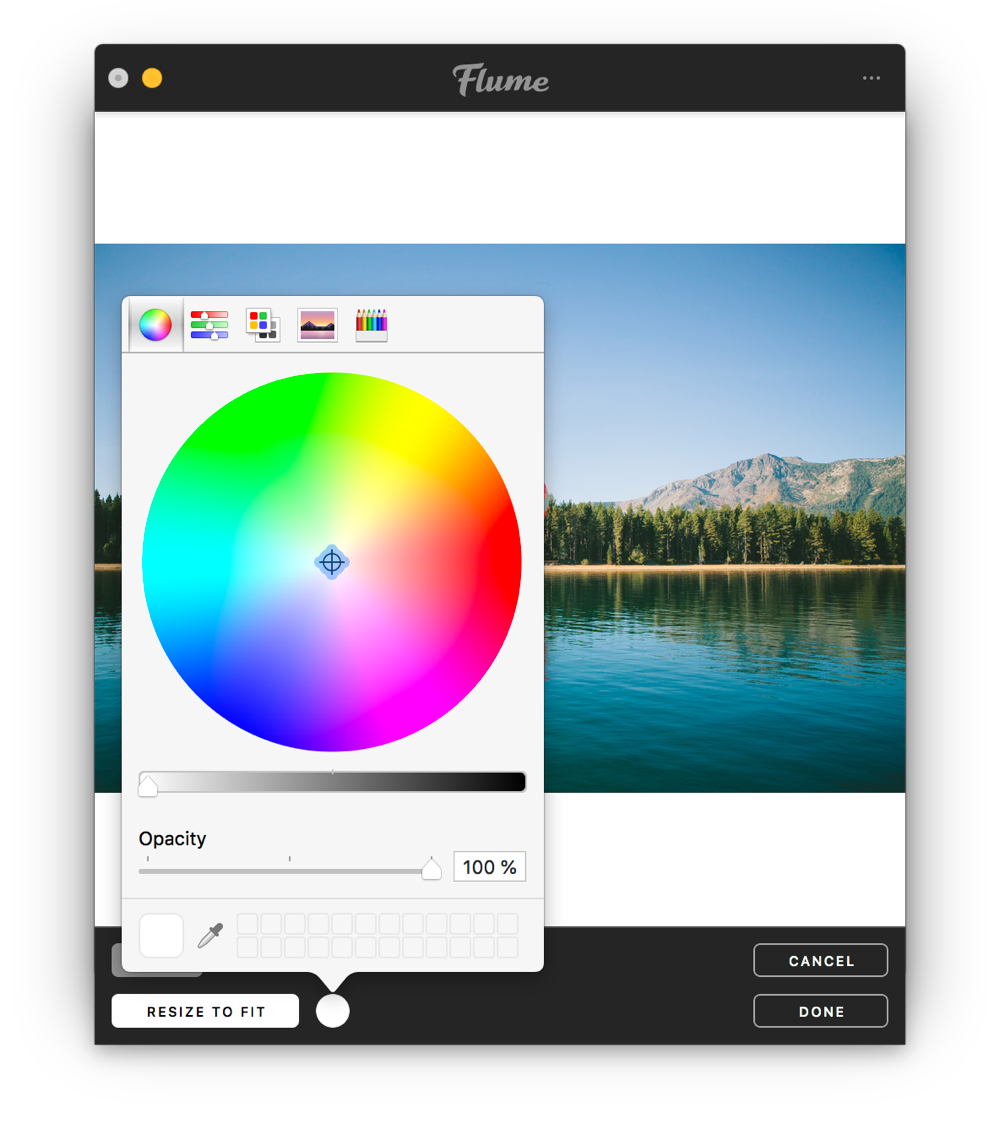Switch to the color sliders tab
1000x1132 pixels.
click(x=209, y=325)
